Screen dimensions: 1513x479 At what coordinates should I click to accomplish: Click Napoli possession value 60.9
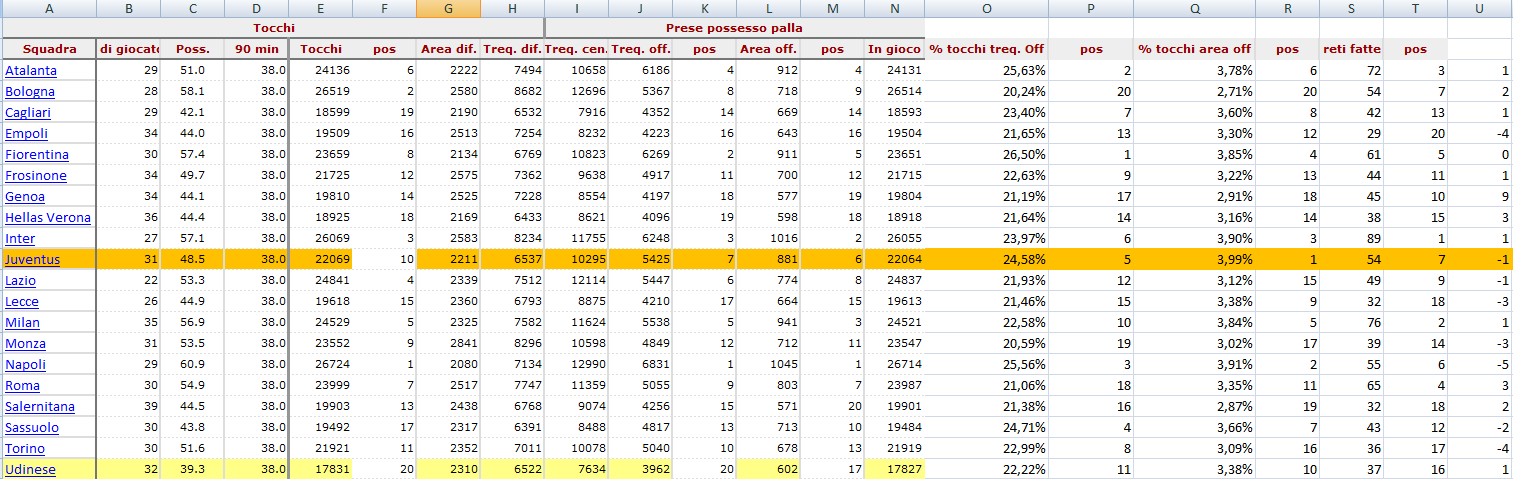[x=192, y=364]
